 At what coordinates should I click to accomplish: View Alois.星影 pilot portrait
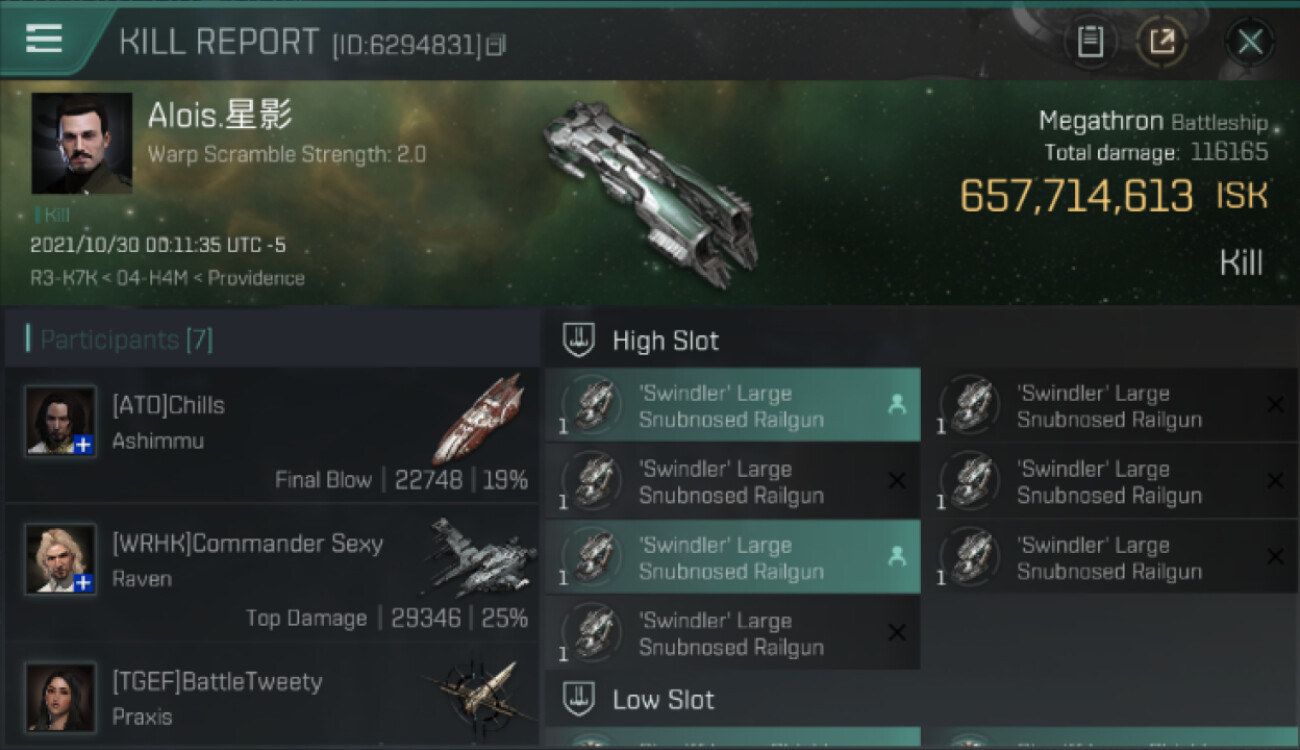tap(82, 143)
